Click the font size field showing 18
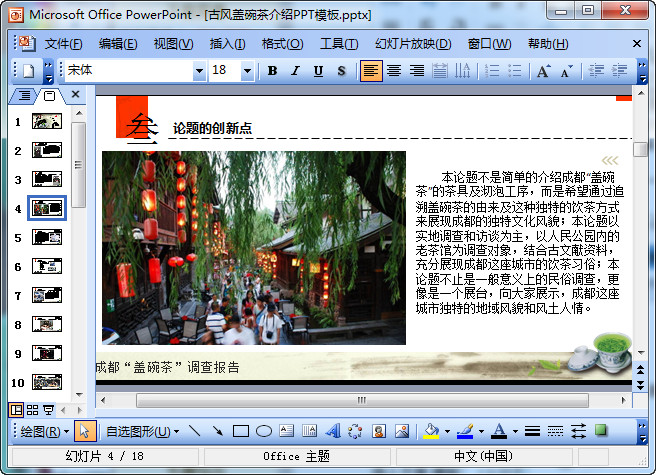Screen dimensions: 656x475 (225, 70)
